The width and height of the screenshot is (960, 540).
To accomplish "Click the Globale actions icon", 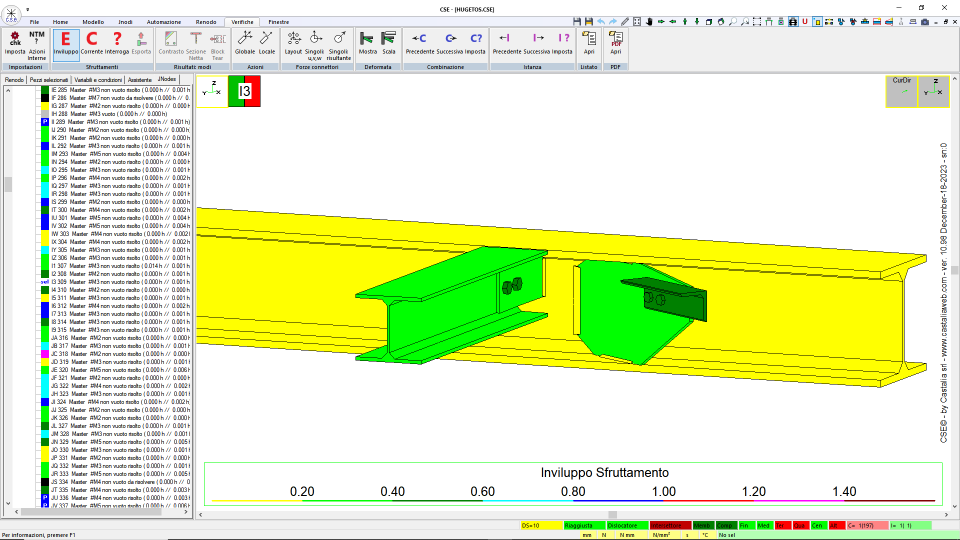I will pos(245,43).
